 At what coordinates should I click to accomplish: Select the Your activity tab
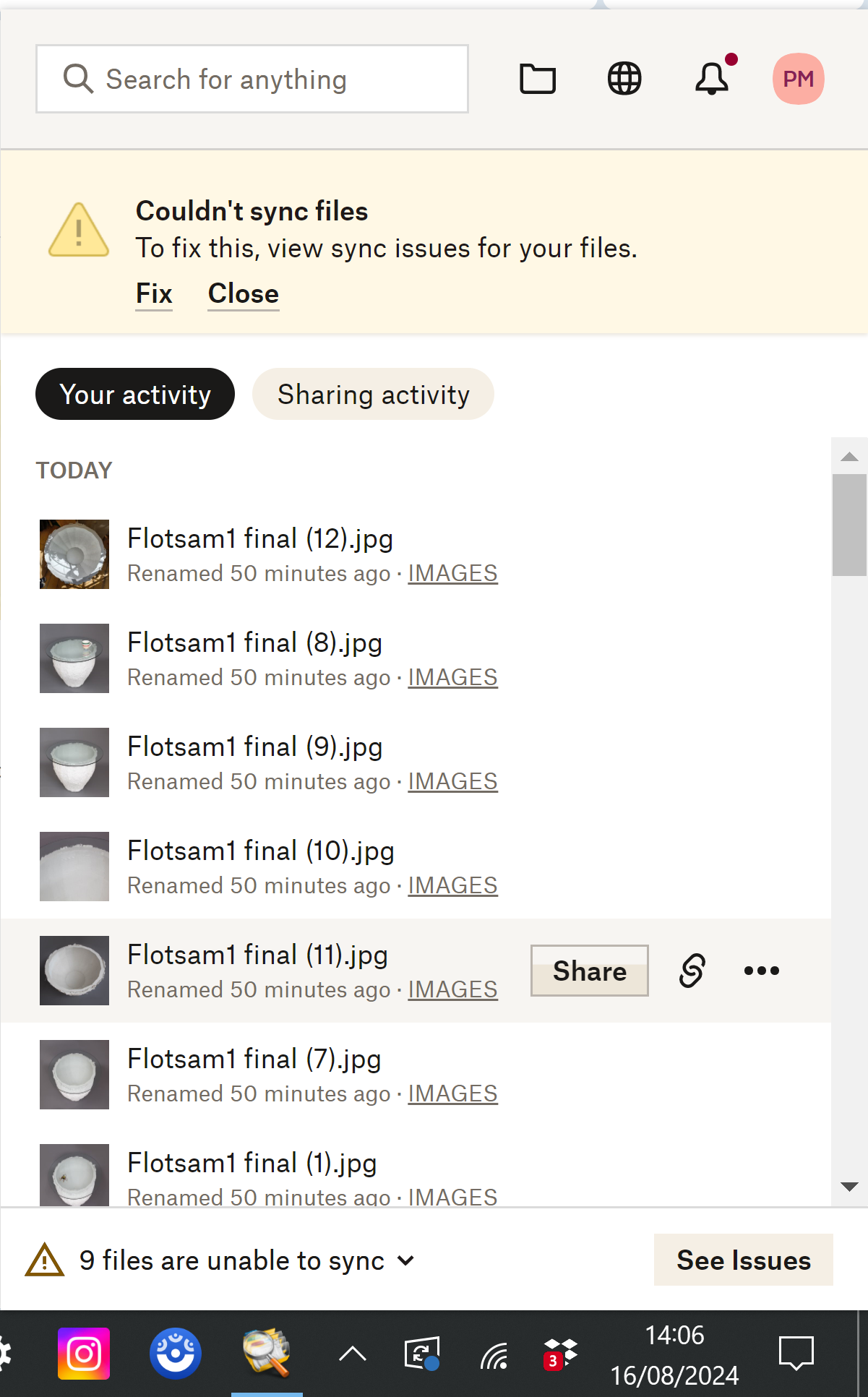click(x=135, y=395)
